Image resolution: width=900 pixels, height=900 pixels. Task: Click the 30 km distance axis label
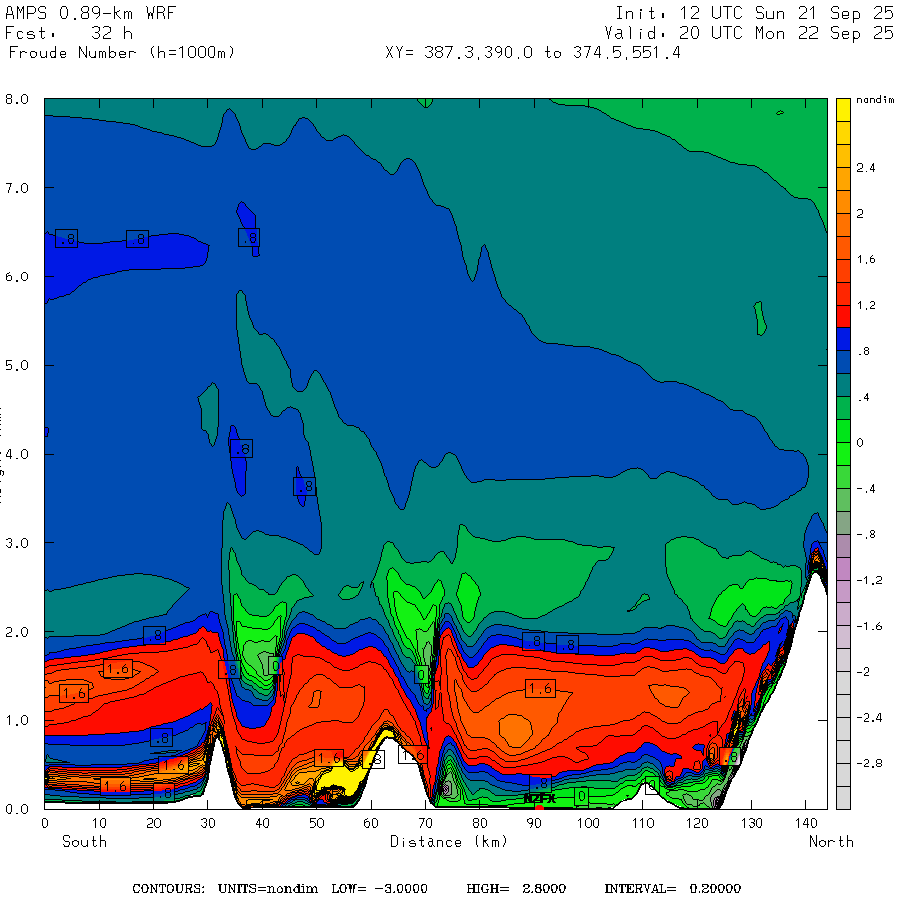(208, 823)
